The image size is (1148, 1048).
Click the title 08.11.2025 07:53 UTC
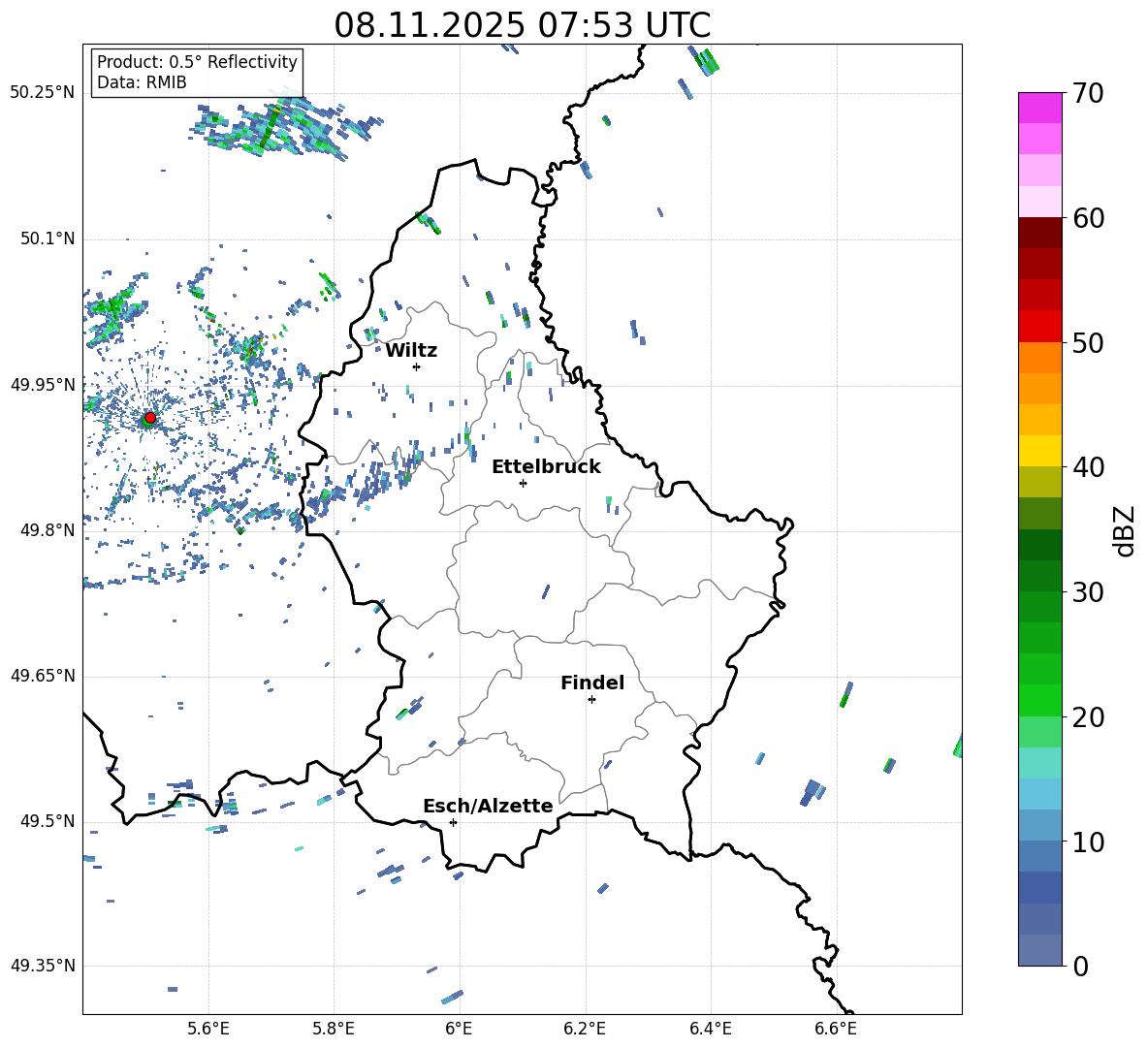click(522, 25)
